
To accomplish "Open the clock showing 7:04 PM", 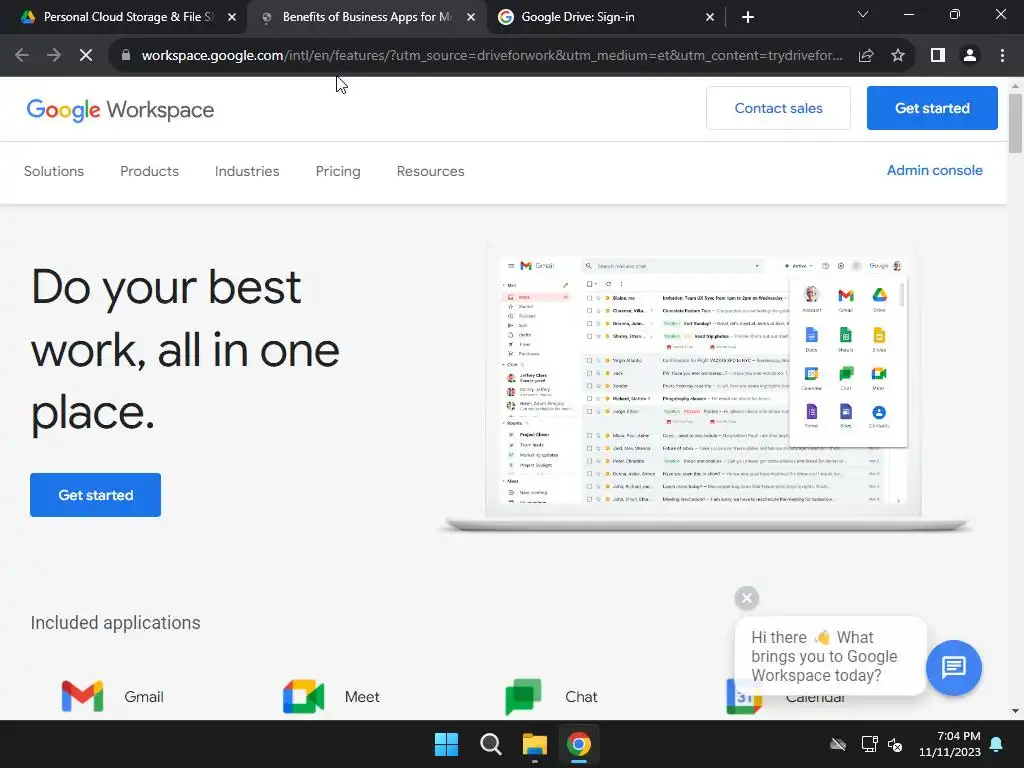I will click(x=950, y=744).
